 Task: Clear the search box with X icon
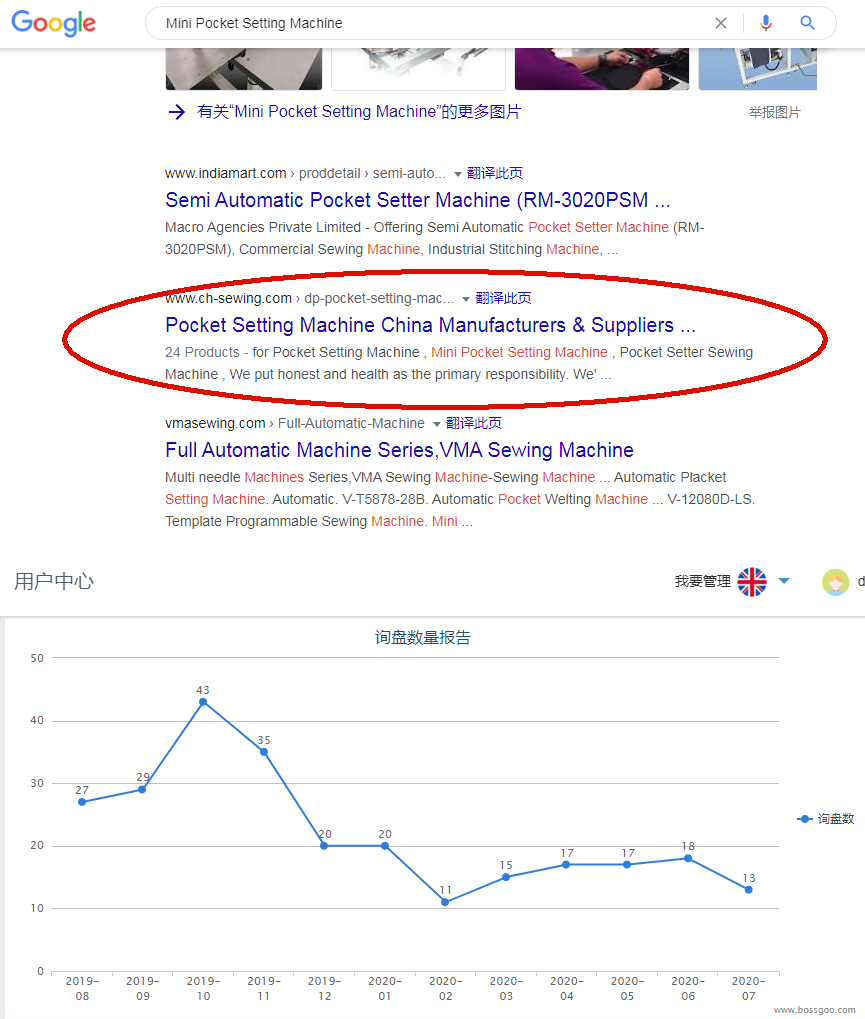click(720, 23)
